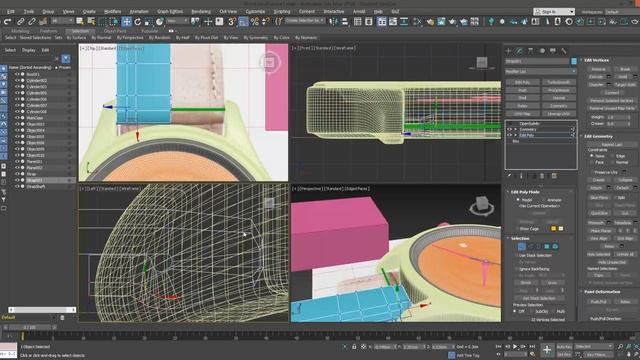Switch to the Hierarchy command panel tab
Screen dimensions: 640x360
(x=531, y=51)
